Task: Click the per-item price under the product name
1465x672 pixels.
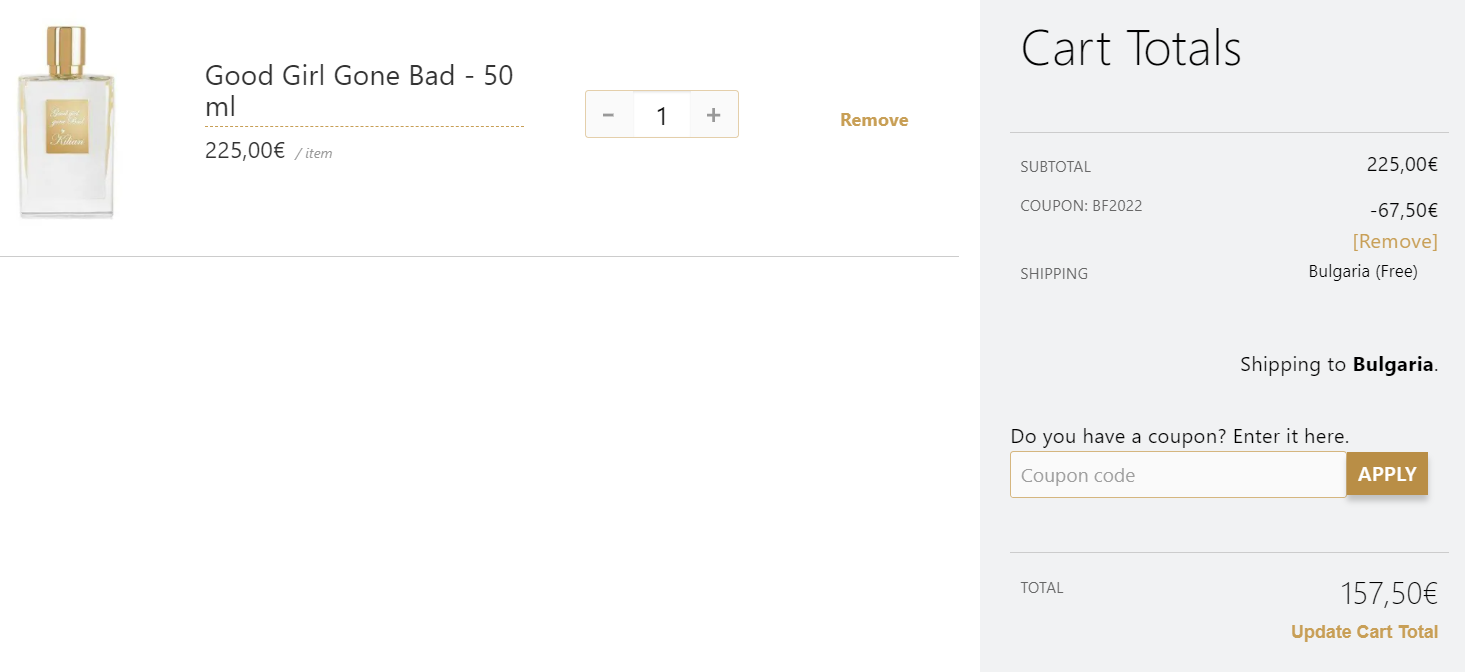Action: 245,151
